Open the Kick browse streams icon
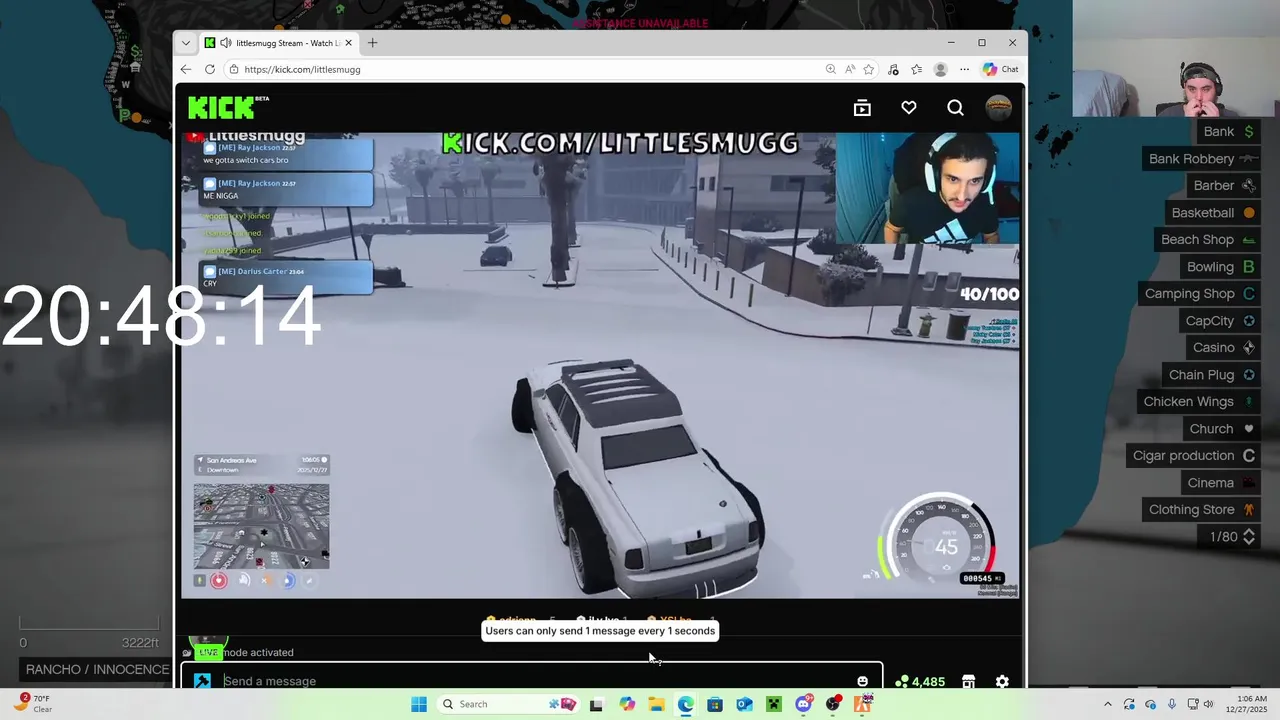The width and height of the screenshot is (1280, 720). (x=862, y=108)
